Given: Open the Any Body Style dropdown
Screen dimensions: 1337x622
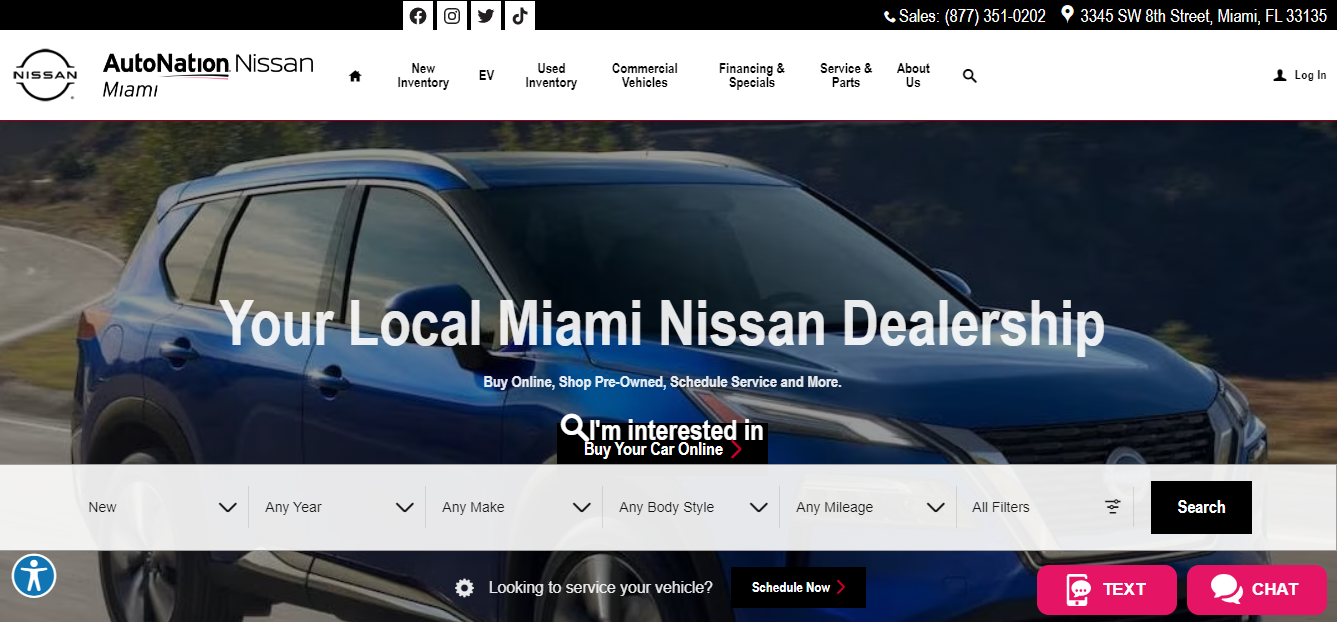Looking at the screenshot, I should (691, 507).
